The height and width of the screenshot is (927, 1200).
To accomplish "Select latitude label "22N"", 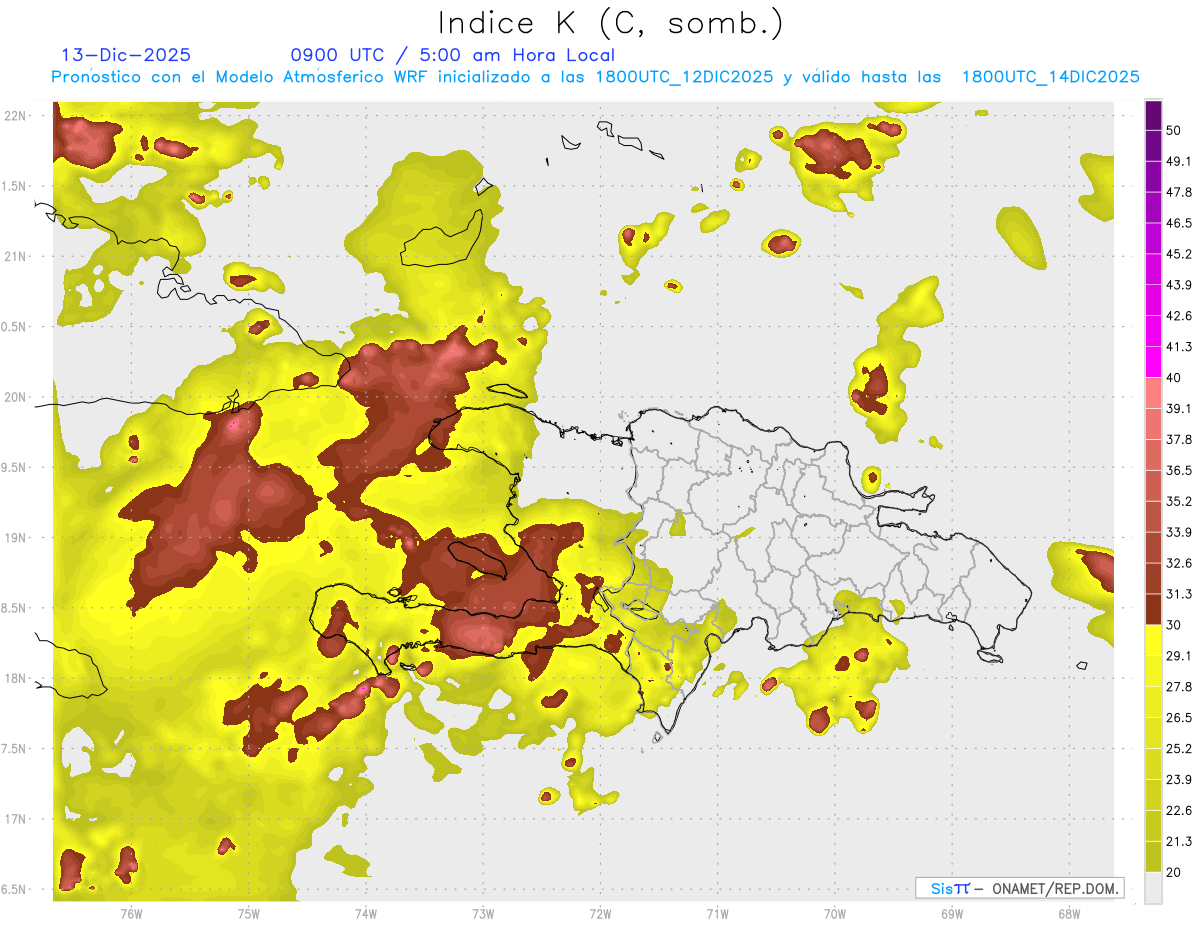I will click(15, 115).
